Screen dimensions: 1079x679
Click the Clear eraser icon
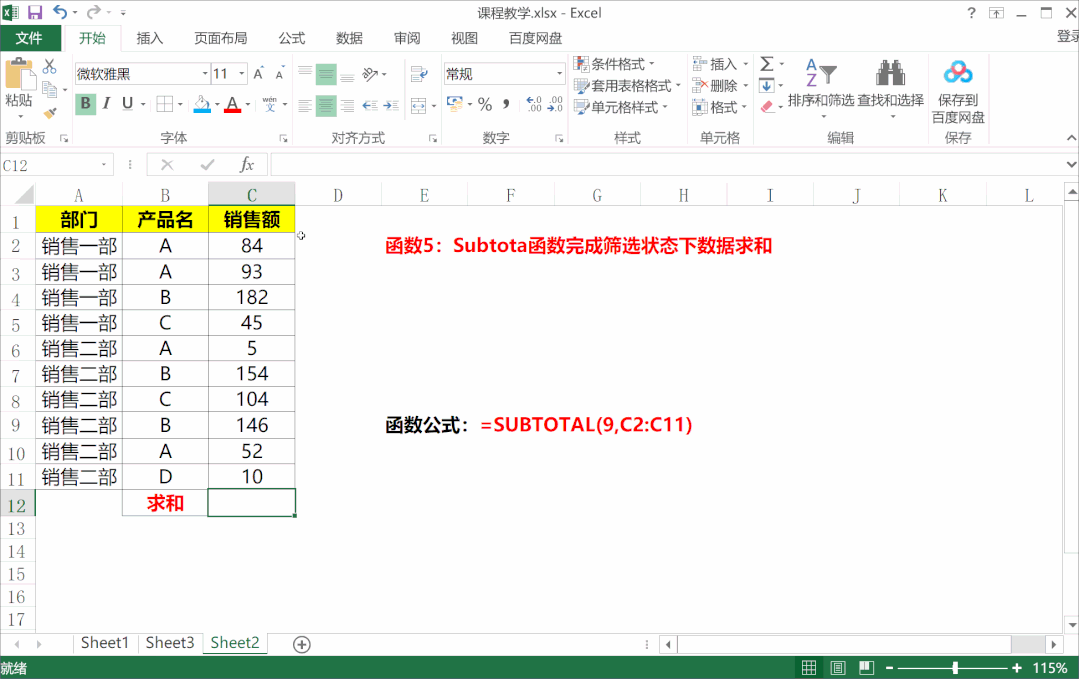pos(767,107)
